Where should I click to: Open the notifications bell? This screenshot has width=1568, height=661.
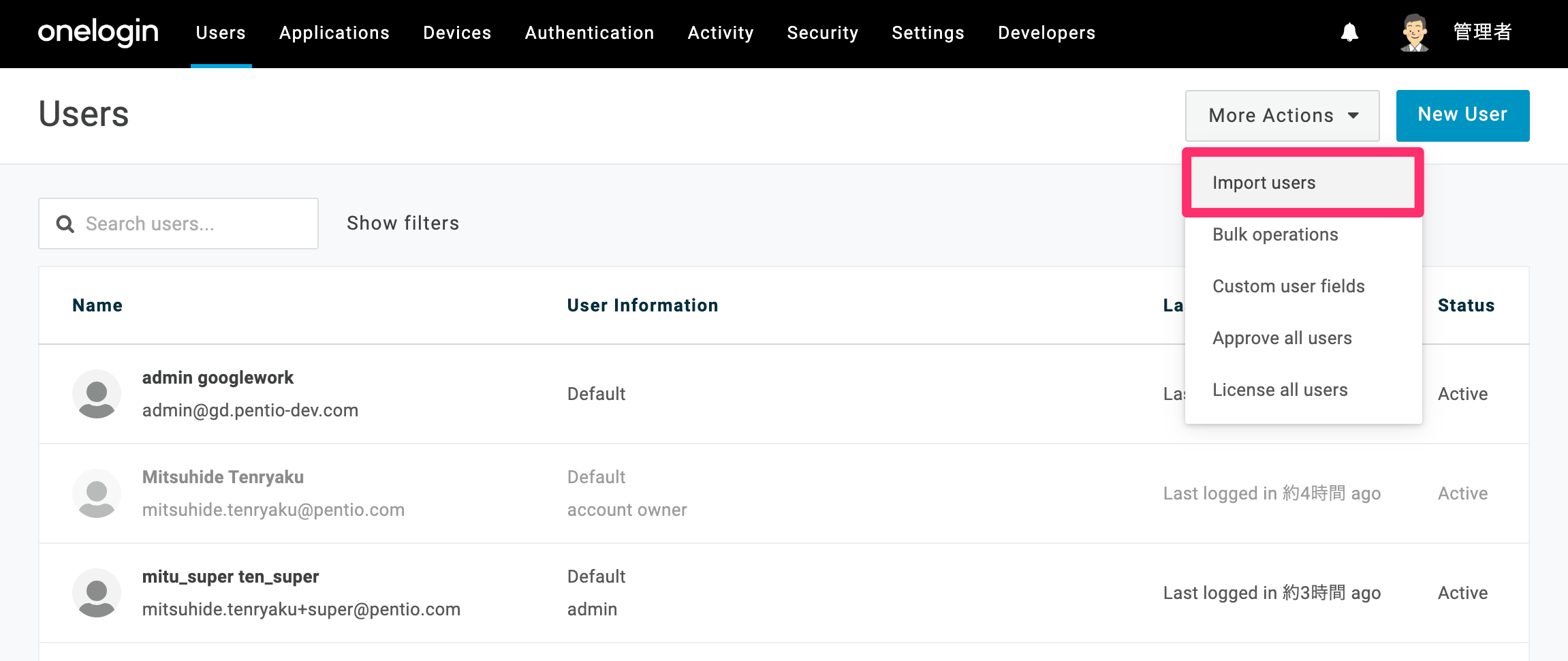tap(1349, 32)
